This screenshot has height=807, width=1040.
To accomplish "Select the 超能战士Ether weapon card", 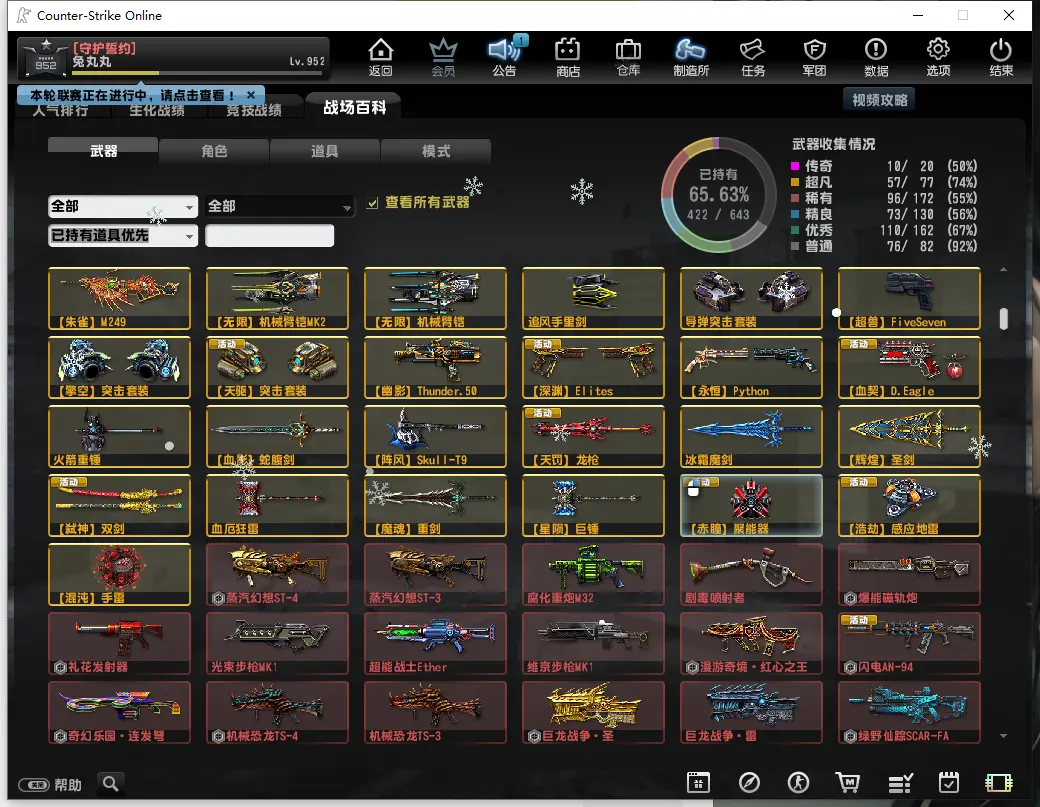I will [x=435, y=643].
